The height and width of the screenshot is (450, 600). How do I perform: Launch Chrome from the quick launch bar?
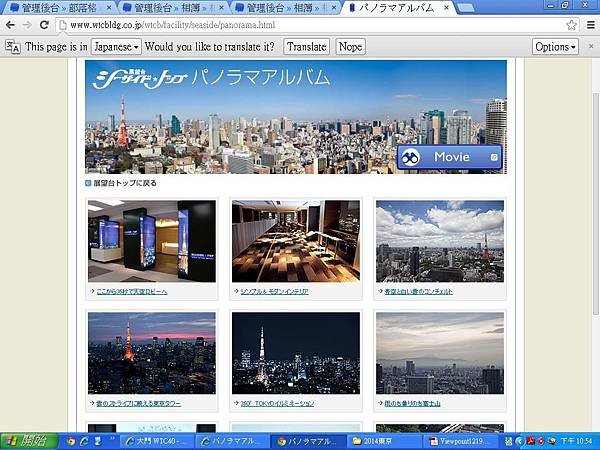tap(70, 441)
